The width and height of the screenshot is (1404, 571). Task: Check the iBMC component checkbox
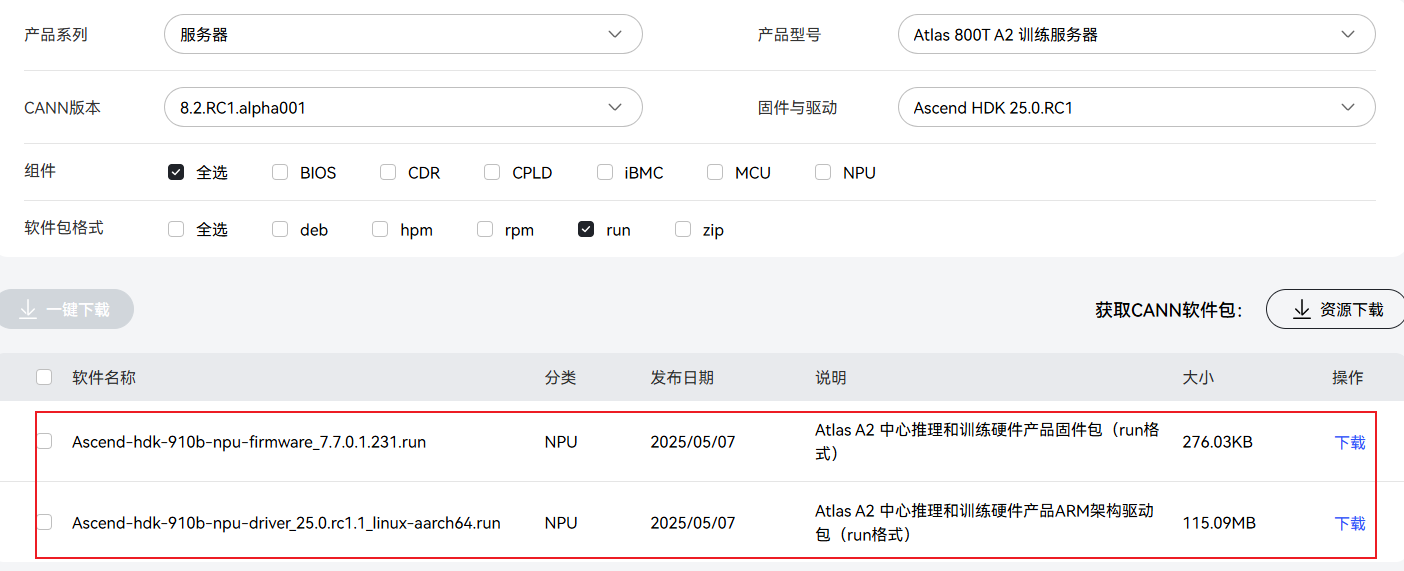605,172
